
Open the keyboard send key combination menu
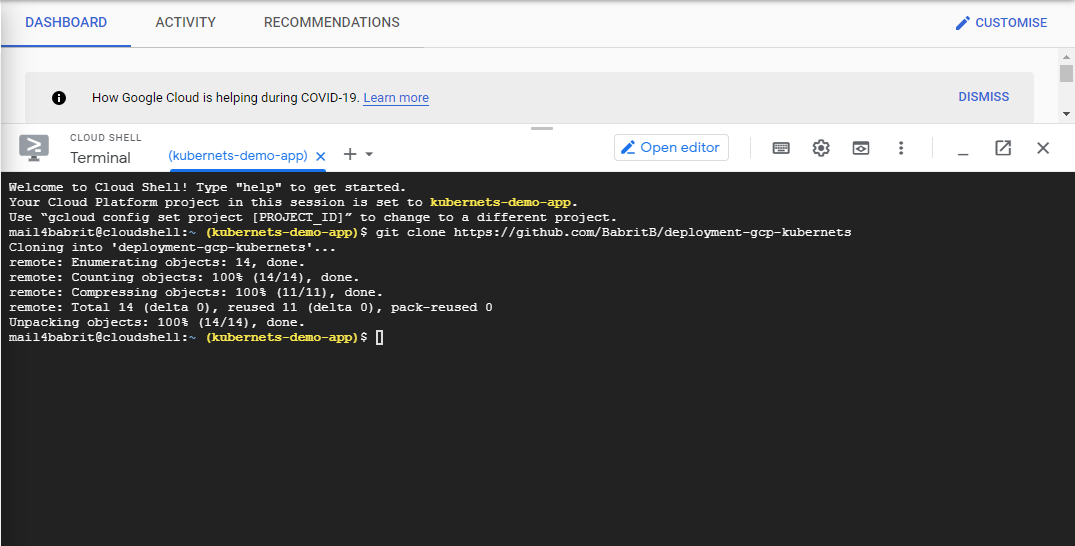pos(781,147)
